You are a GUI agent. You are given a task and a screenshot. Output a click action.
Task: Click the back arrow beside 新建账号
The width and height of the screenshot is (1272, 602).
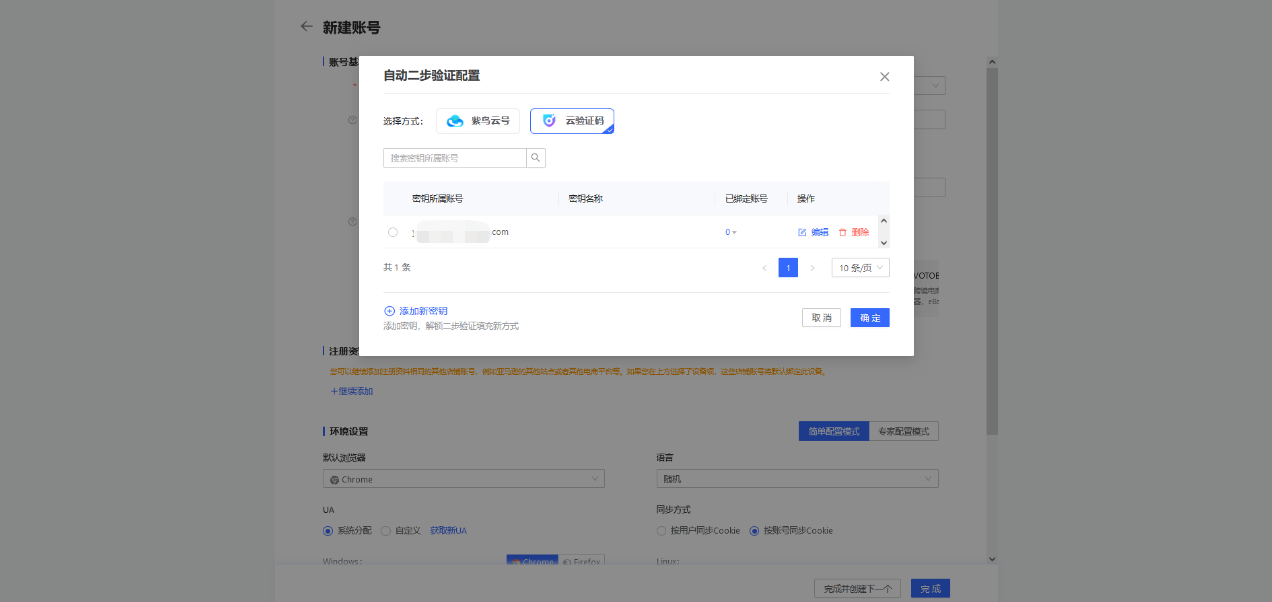pos(306,26)
